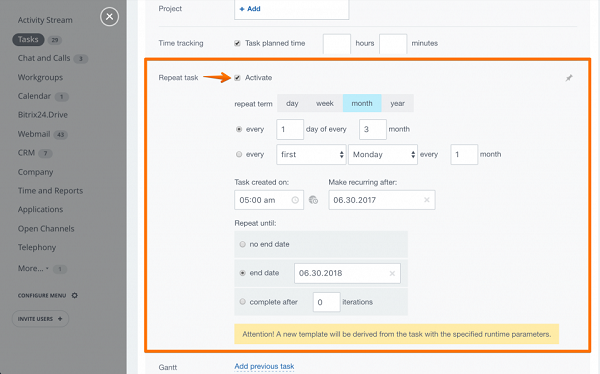Viewport: 600px width, 374px height.
Task: Click the CRM counter badge 7
Action: (x=45, y=154)
